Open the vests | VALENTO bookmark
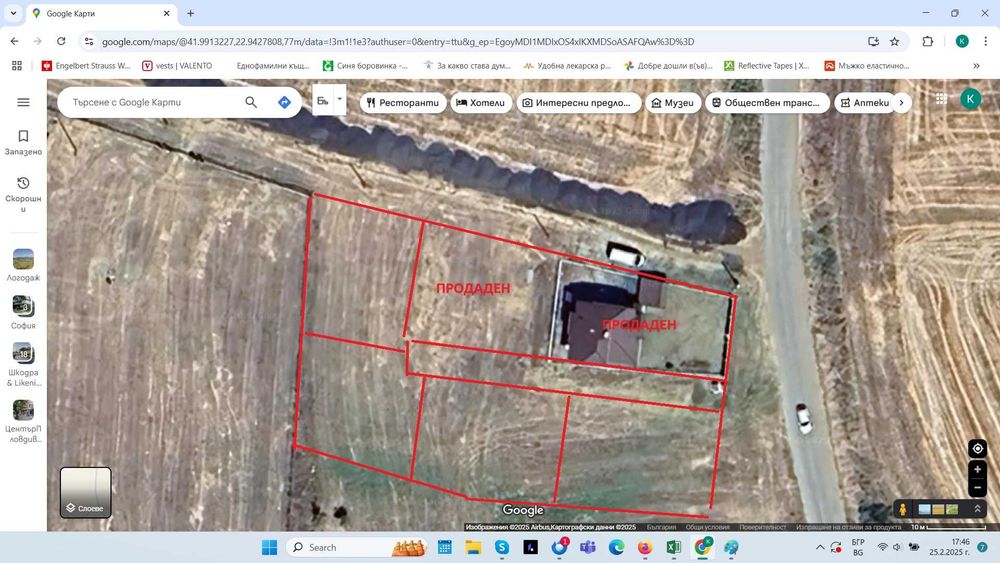The height and width of the screenshot is (563, 1000). coord(178,66)
